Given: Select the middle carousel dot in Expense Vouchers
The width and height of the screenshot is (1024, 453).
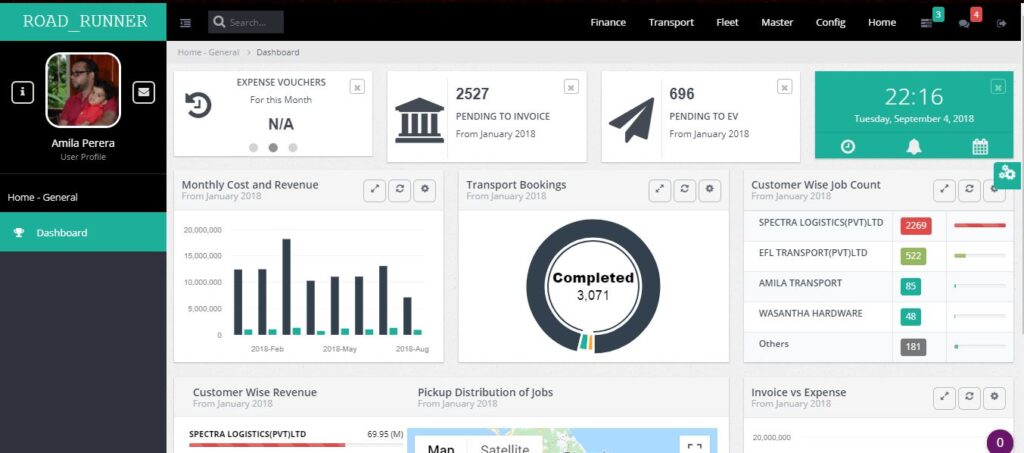Looking at the screenshot, I should coord(273,147).
